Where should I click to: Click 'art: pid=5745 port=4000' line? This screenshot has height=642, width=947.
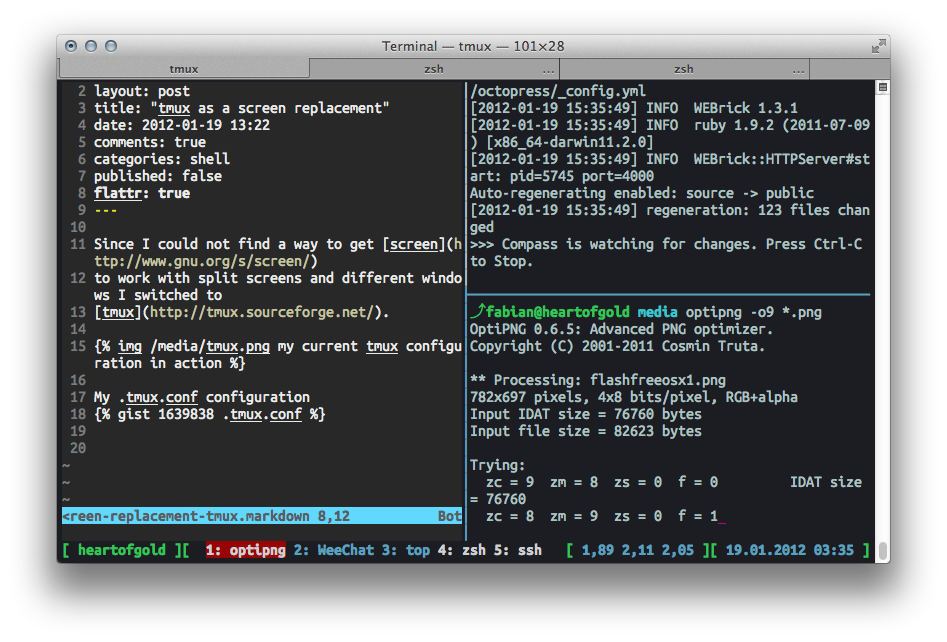point(562,176)
